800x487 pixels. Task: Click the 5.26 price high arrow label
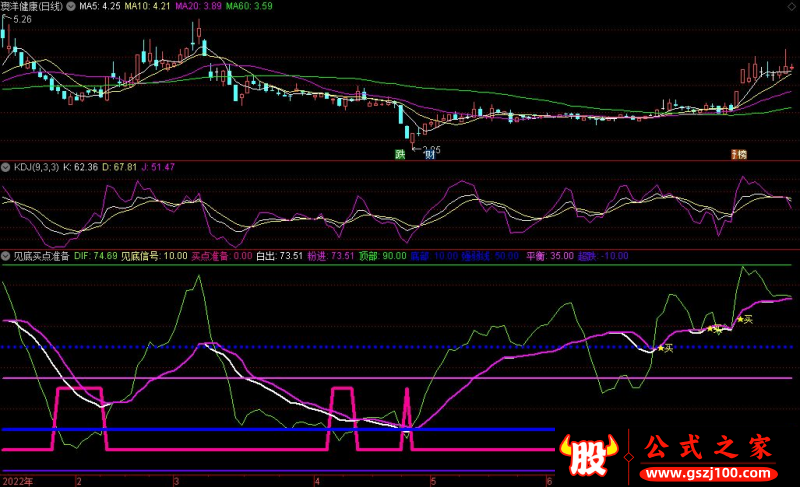pos(18,19)
